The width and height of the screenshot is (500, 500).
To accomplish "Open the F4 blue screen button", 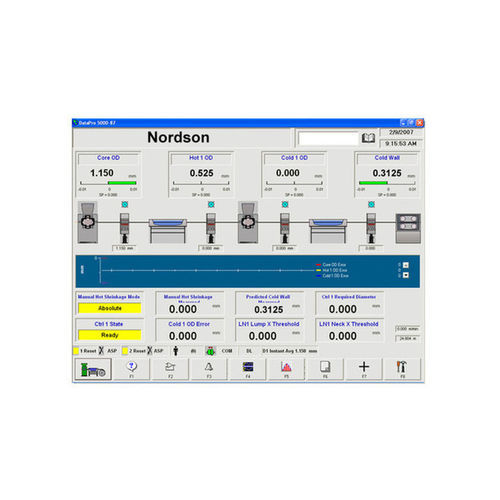I will pyautogui.click(x=248, y=369).
